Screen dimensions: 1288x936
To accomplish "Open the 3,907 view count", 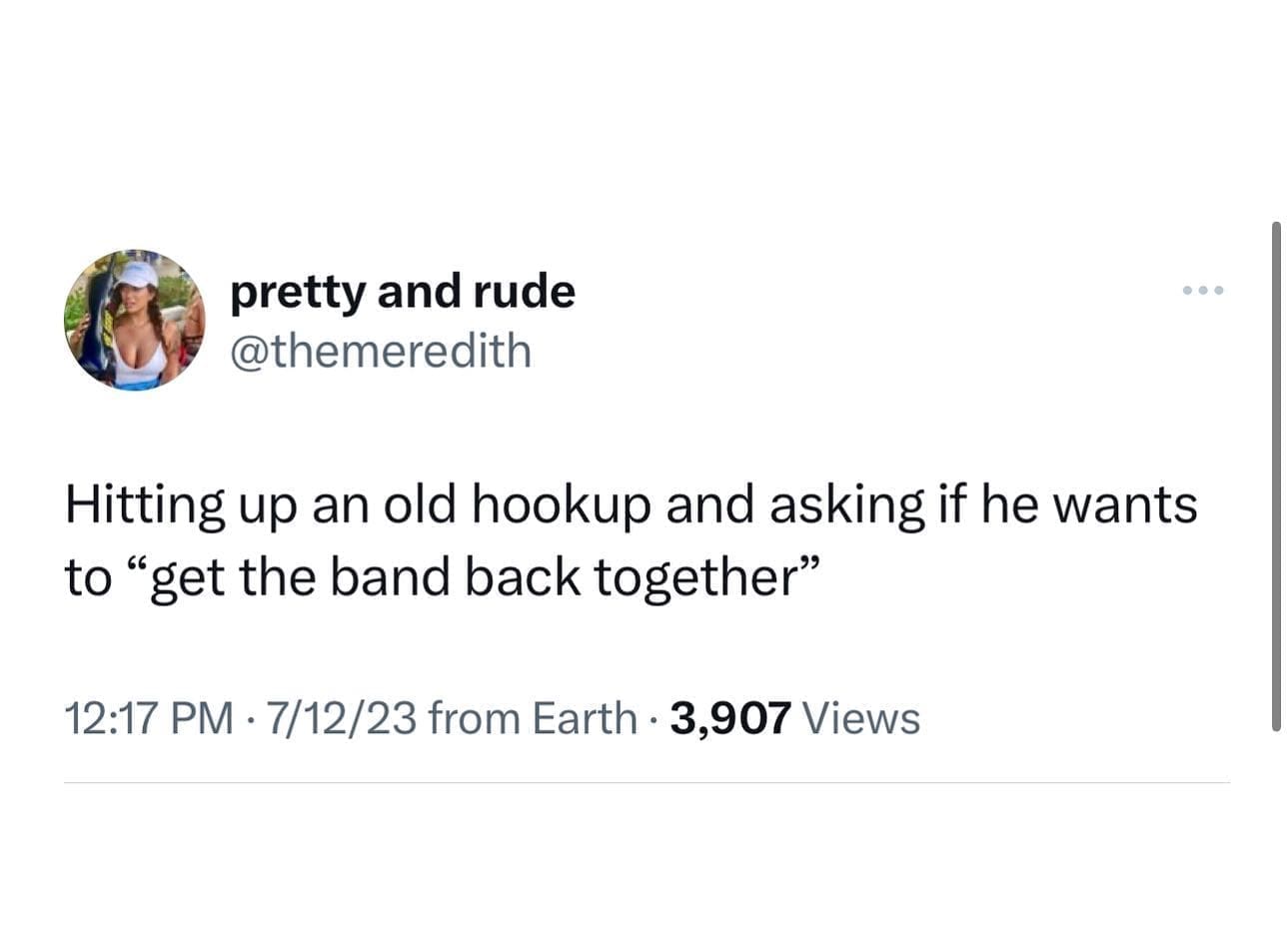I will [x=730, y=718].
